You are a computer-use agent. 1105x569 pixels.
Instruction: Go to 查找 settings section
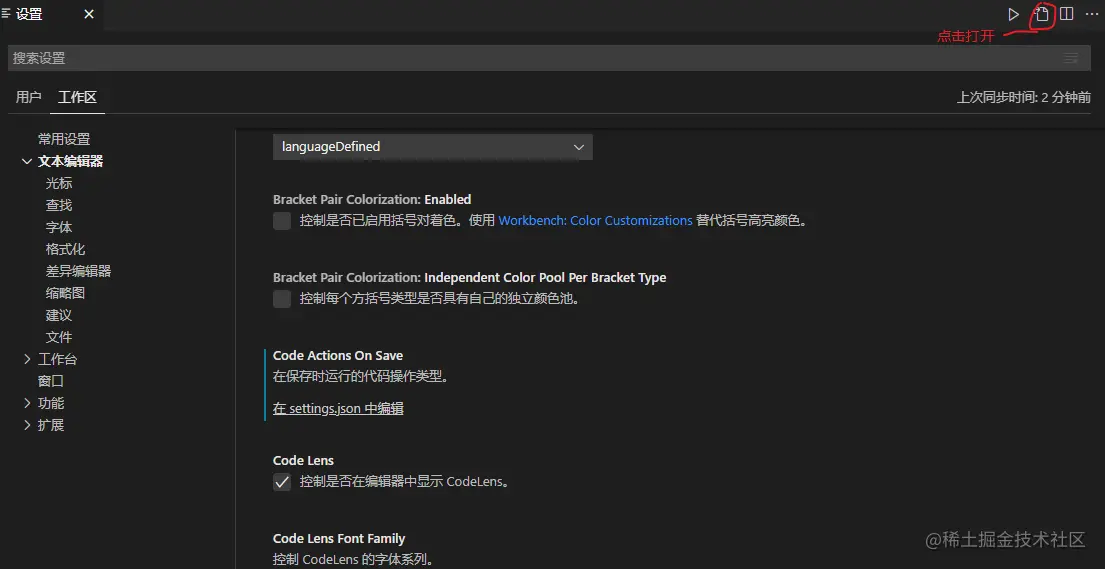[x=59, y=205]
